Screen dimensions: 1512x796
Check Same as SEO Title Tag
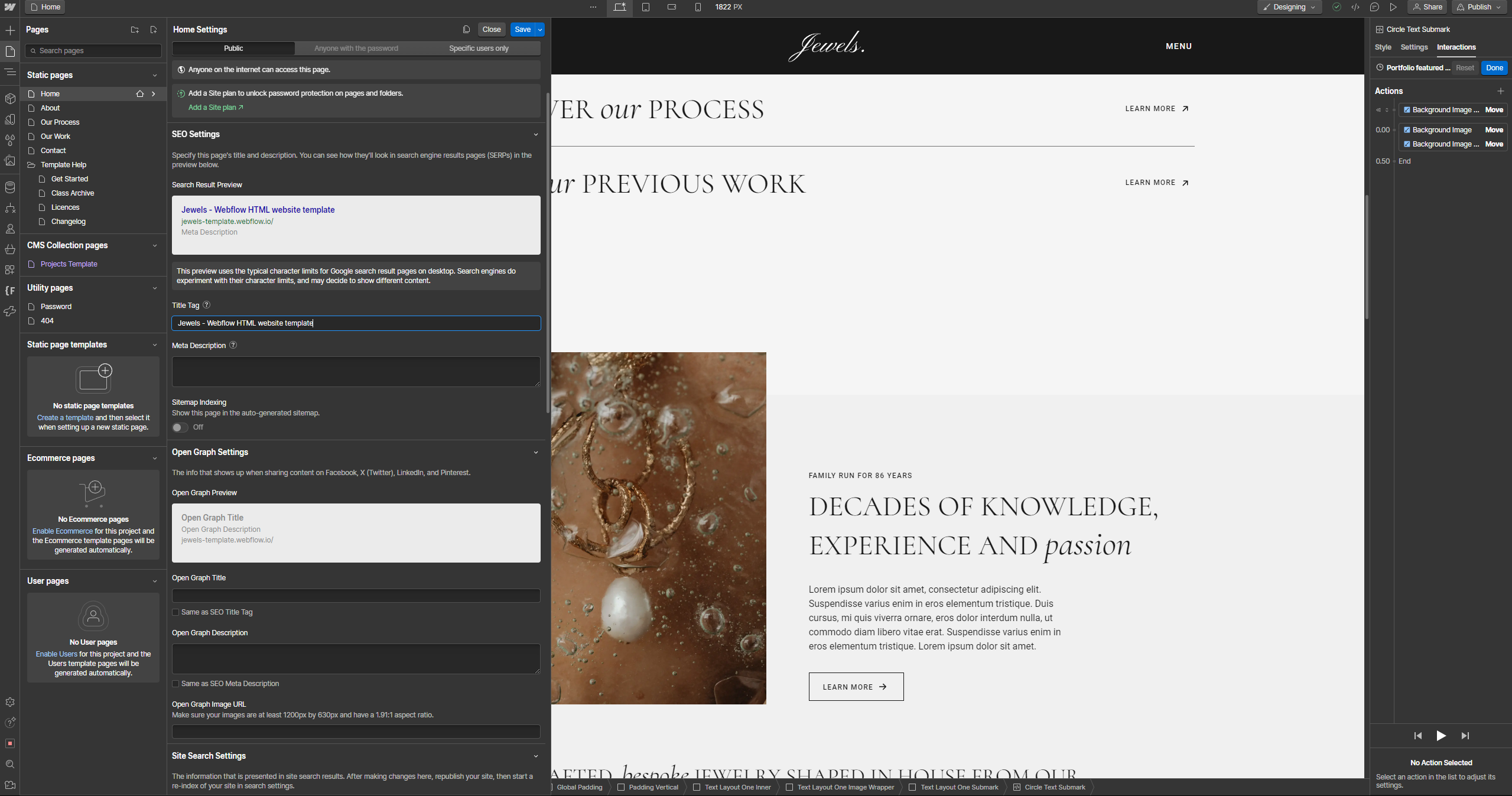(175, 612)
